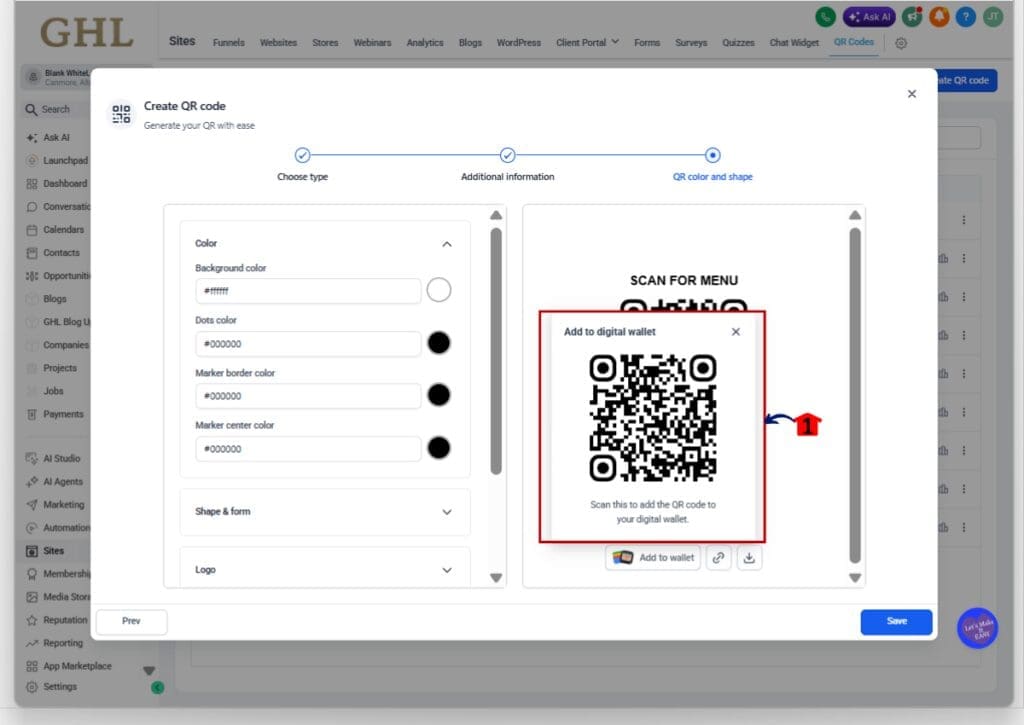Open Dashboard in the sidebar
This screenshot has height=725, width=1024.
(57, 184)
